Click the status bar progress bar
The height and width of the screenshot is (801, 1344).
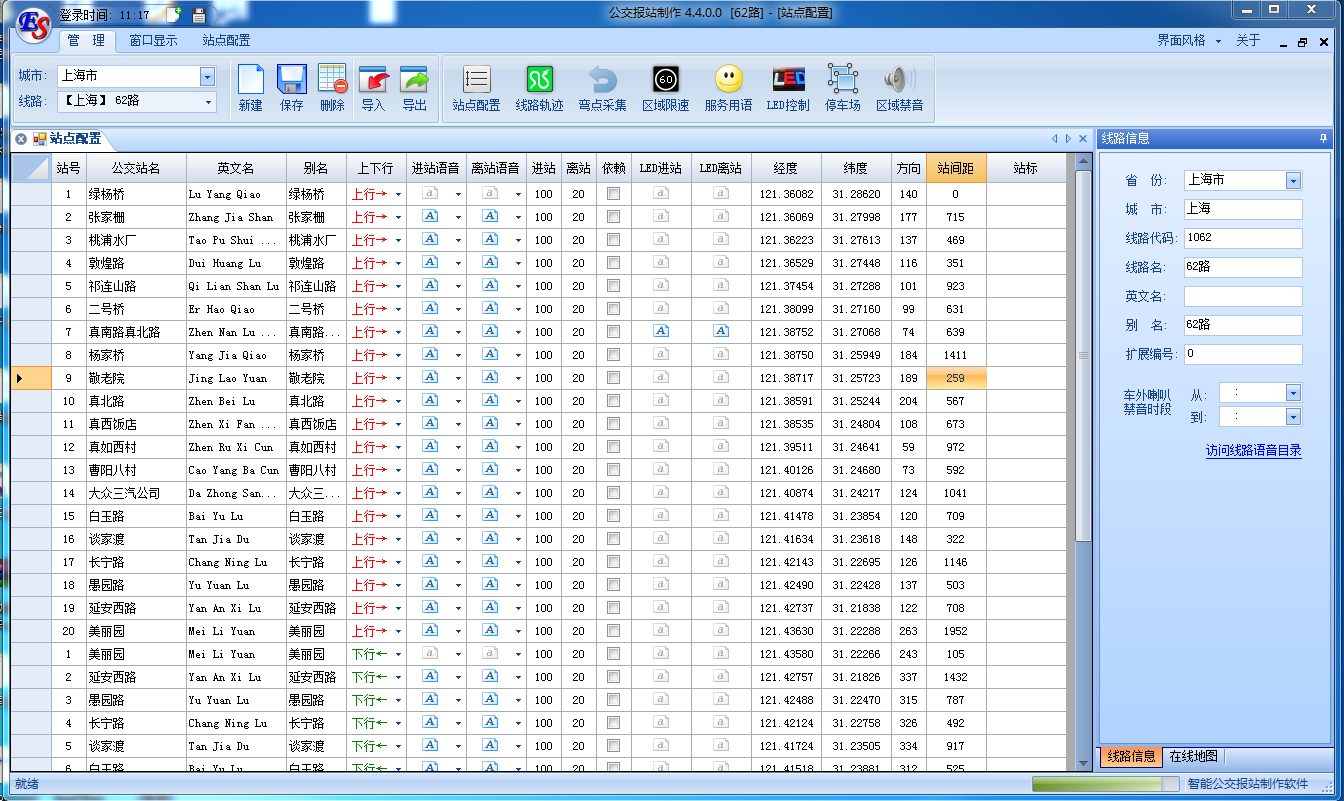click(x=1105, y=785)
